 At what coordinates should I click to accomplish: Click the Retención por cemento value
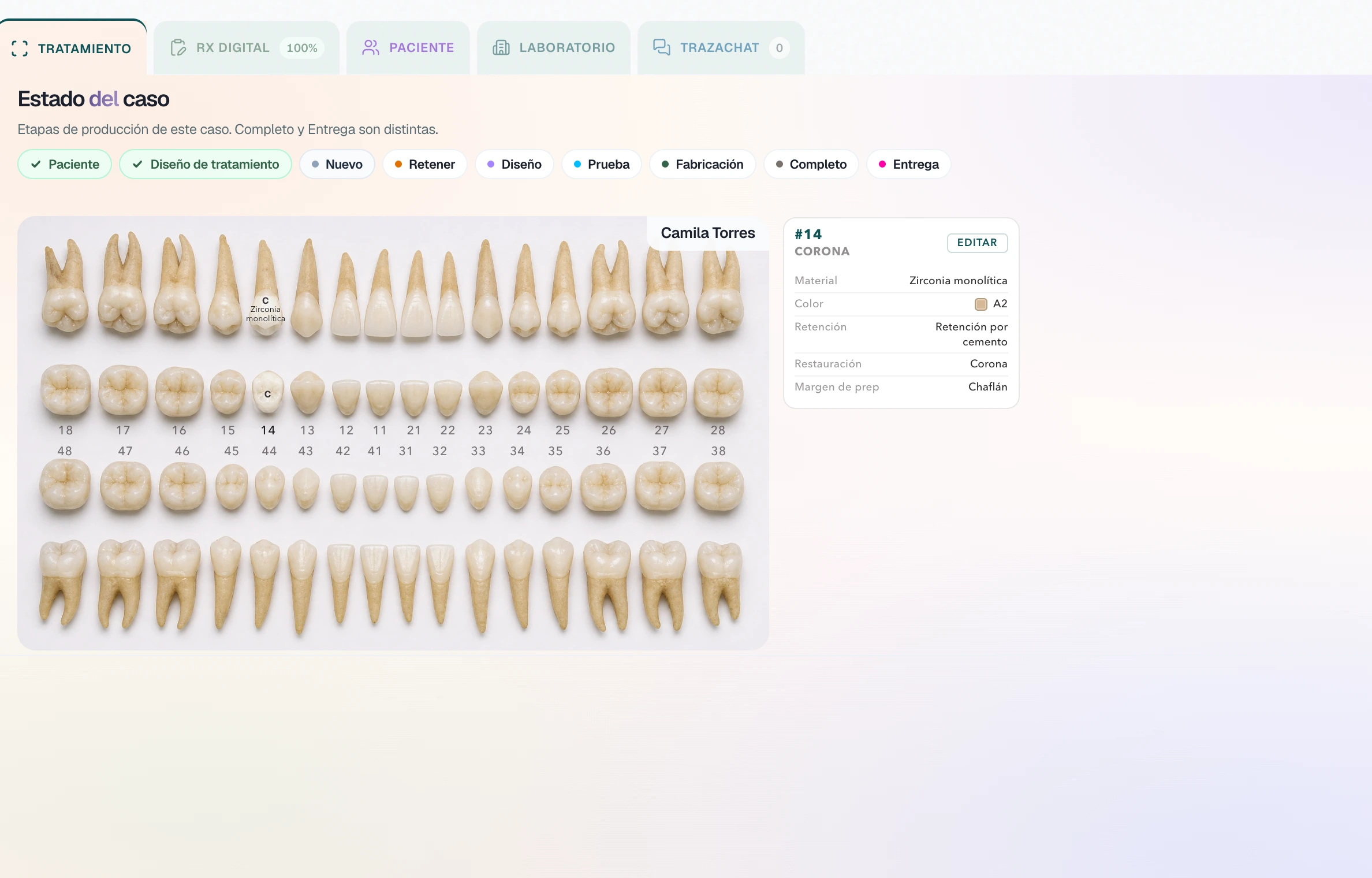point(971,334)
